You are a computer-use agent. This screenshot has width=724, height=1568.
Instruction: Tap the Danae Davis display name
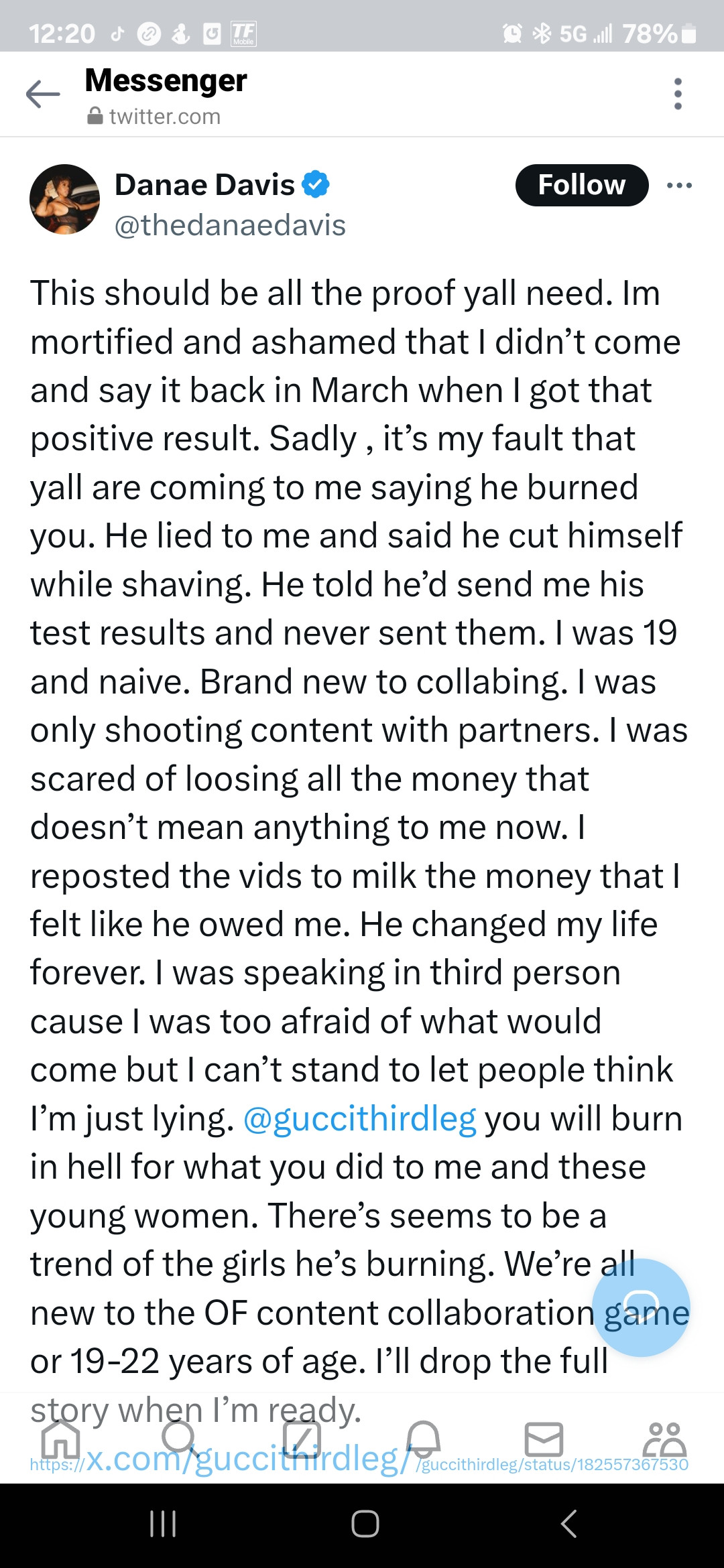pos(204,185)
